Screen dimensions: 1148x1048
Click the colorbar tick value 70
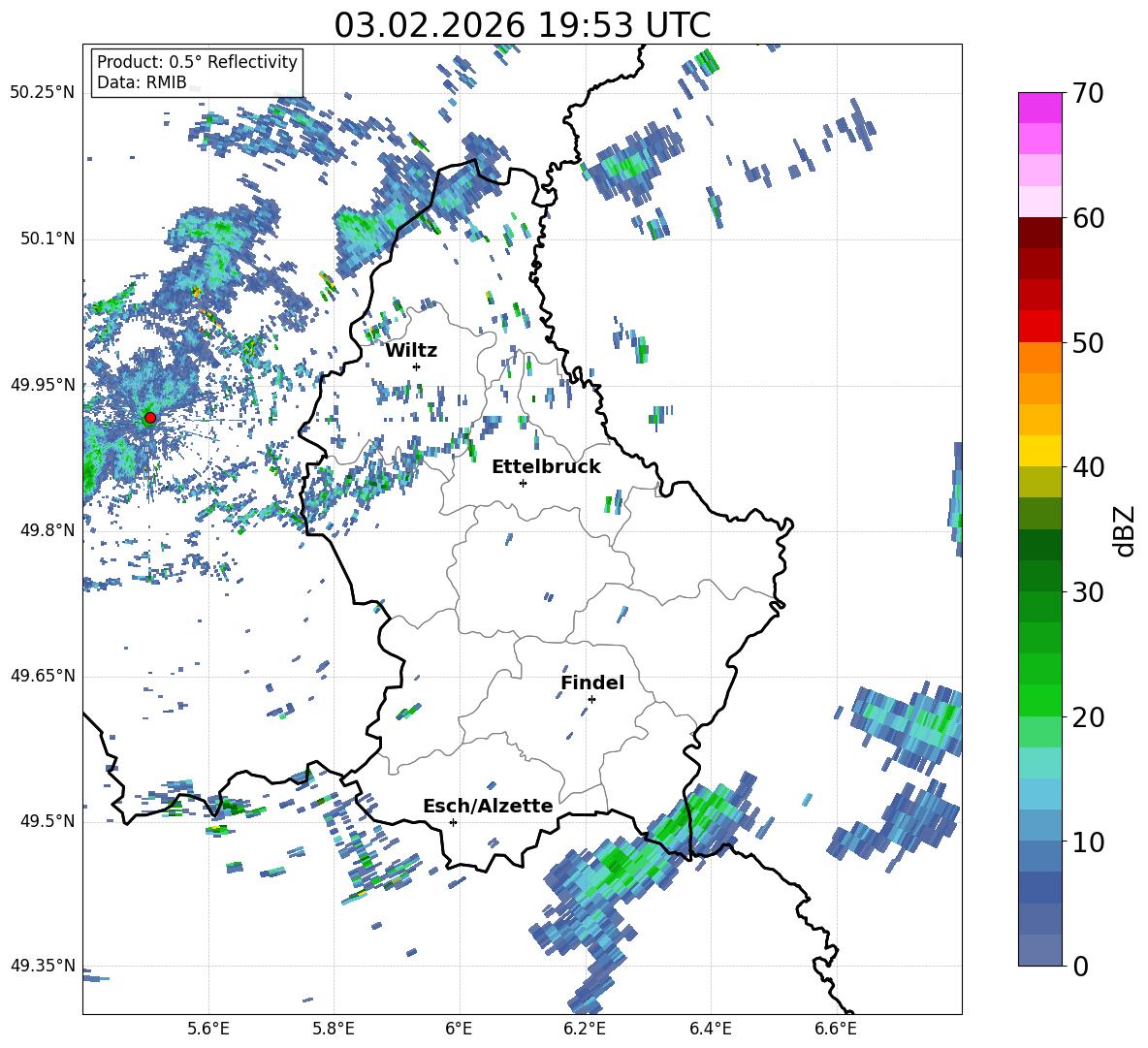[1088, 93]
